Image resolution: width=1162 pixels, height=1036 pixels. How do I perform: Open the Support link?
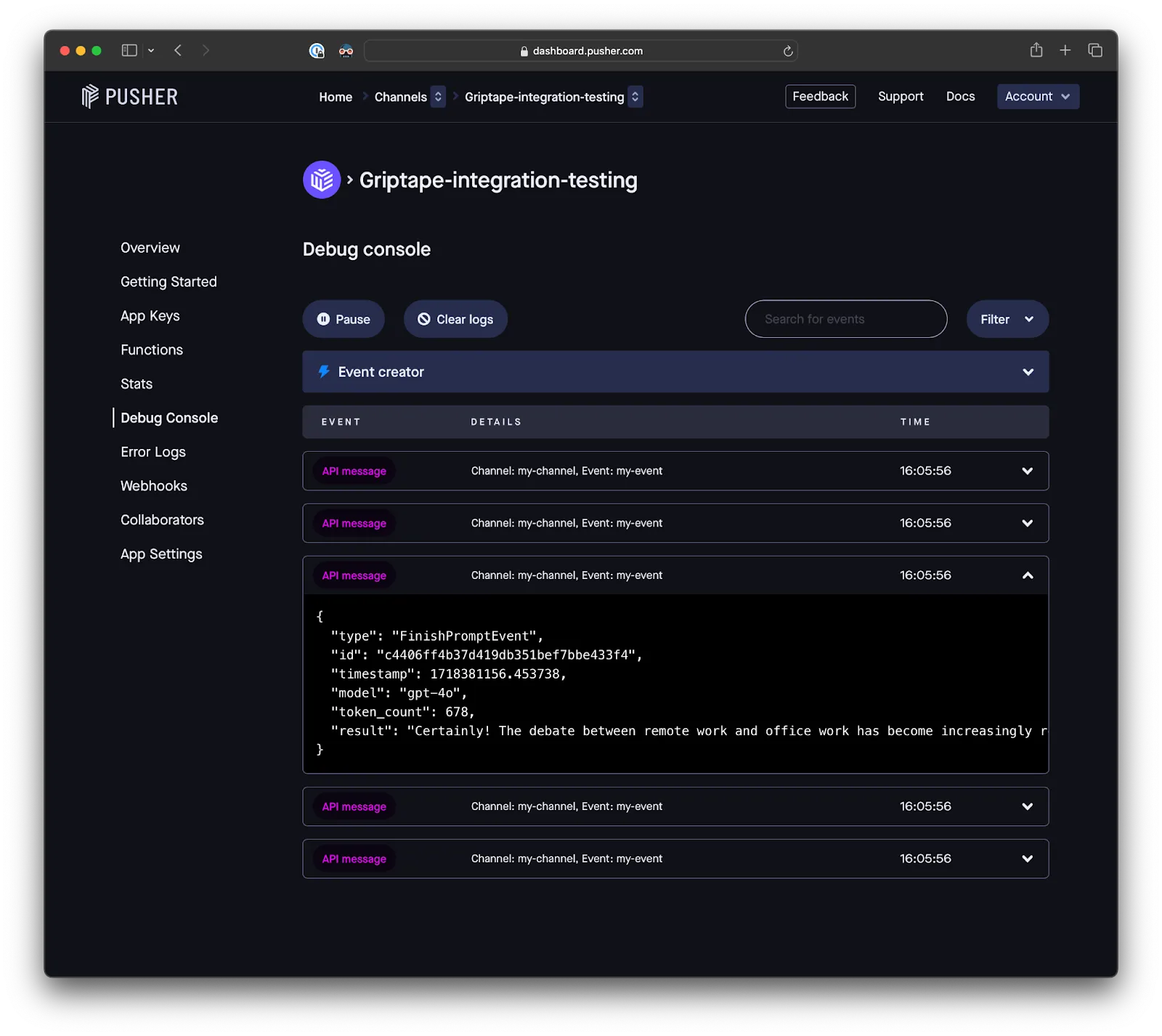pyautogui.click(x=901, y=97)
